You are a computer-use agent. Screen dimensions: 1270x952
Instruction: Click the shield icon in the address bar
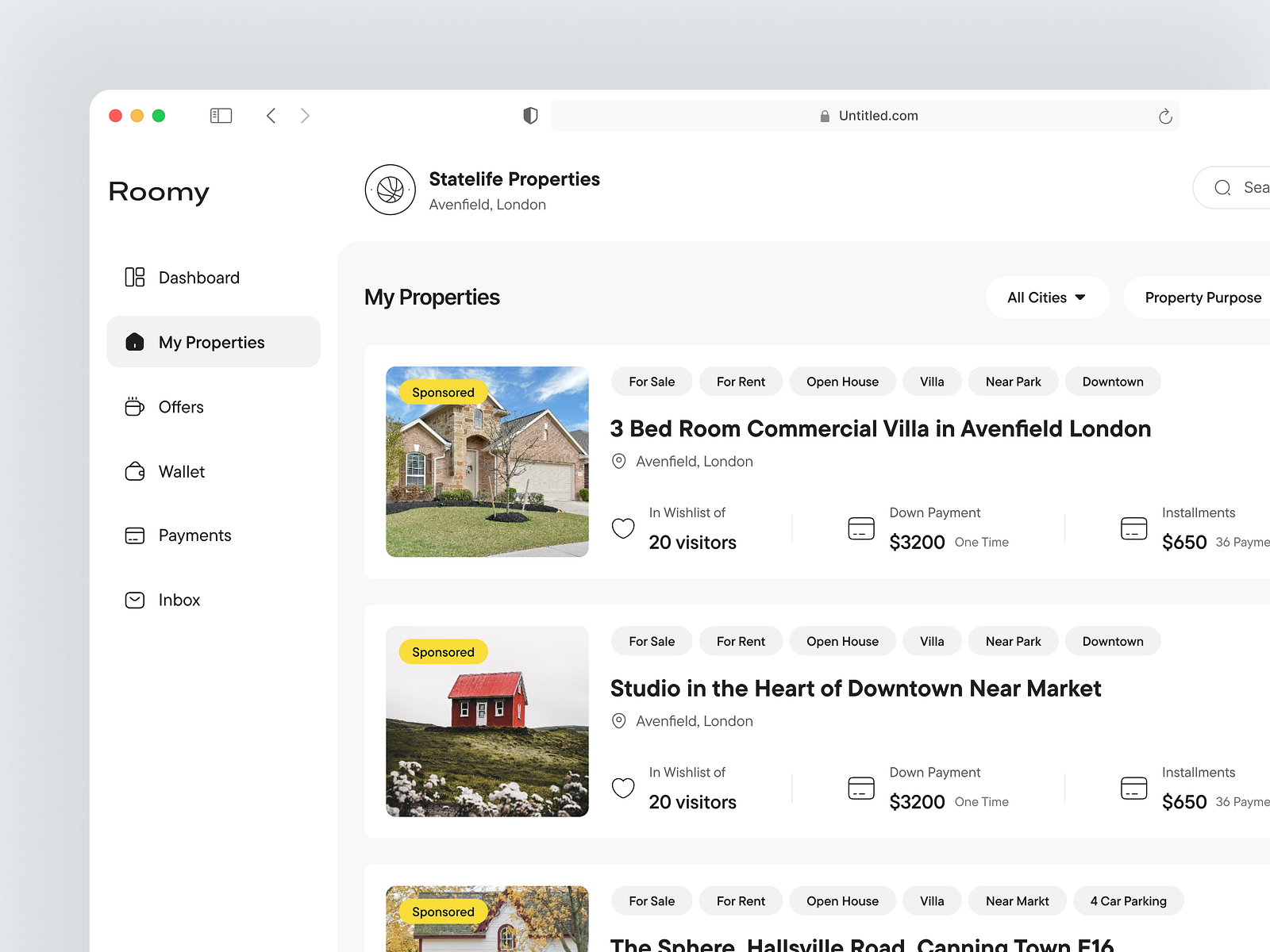[529, 115]
